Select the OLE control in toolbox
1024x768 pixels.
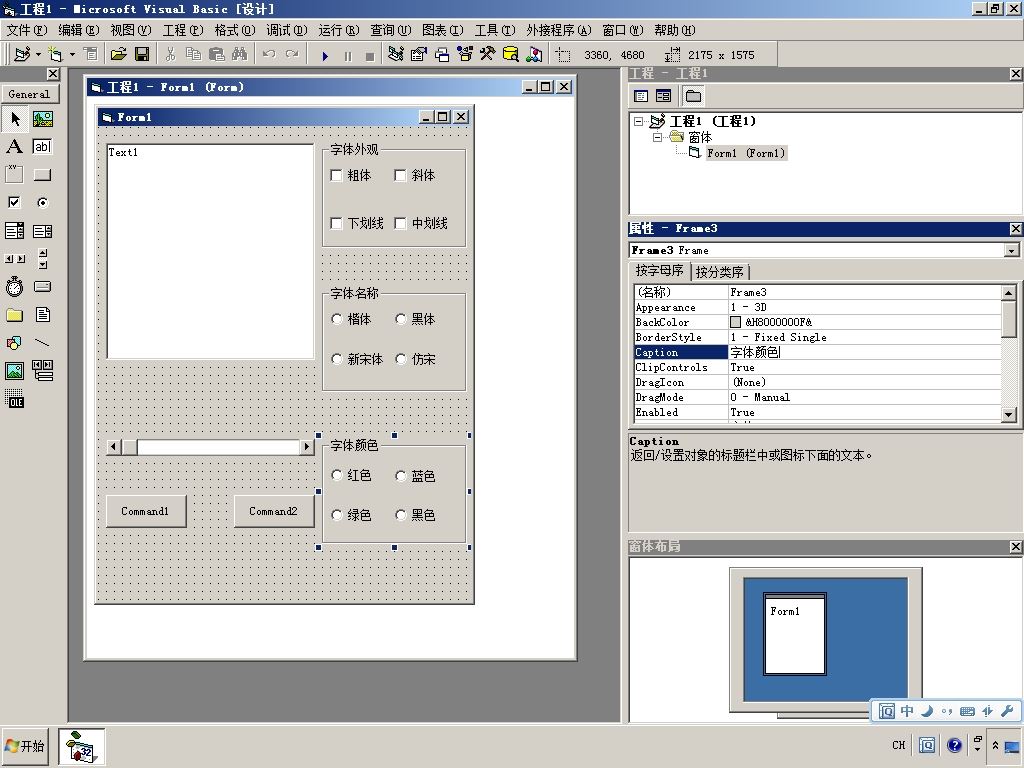tap(14, 398)
